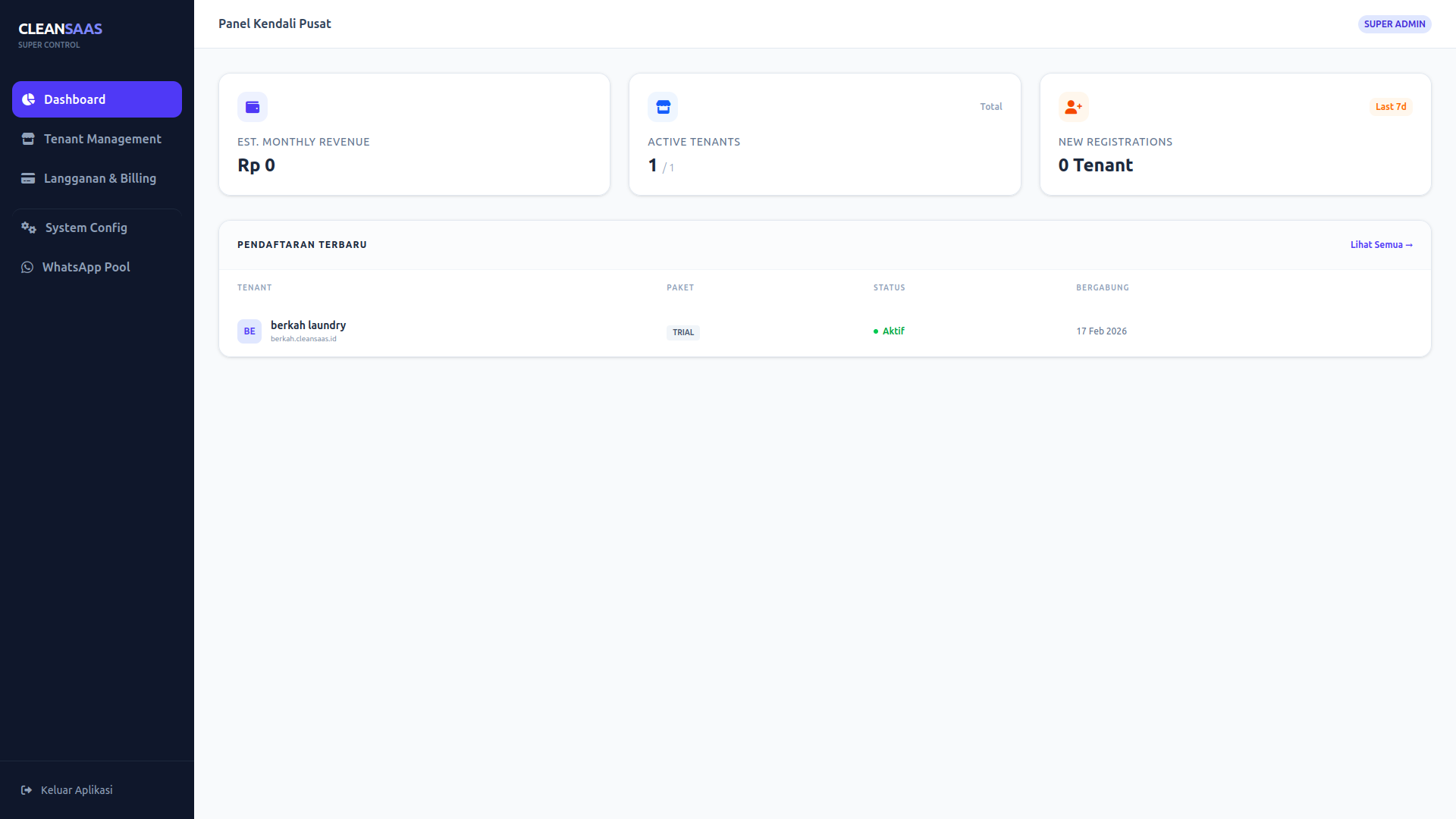Click the BE tenant avatar for berkah laundry
Image resolution: width=1456 pixels, height=819 pixels.
point(249,331)
